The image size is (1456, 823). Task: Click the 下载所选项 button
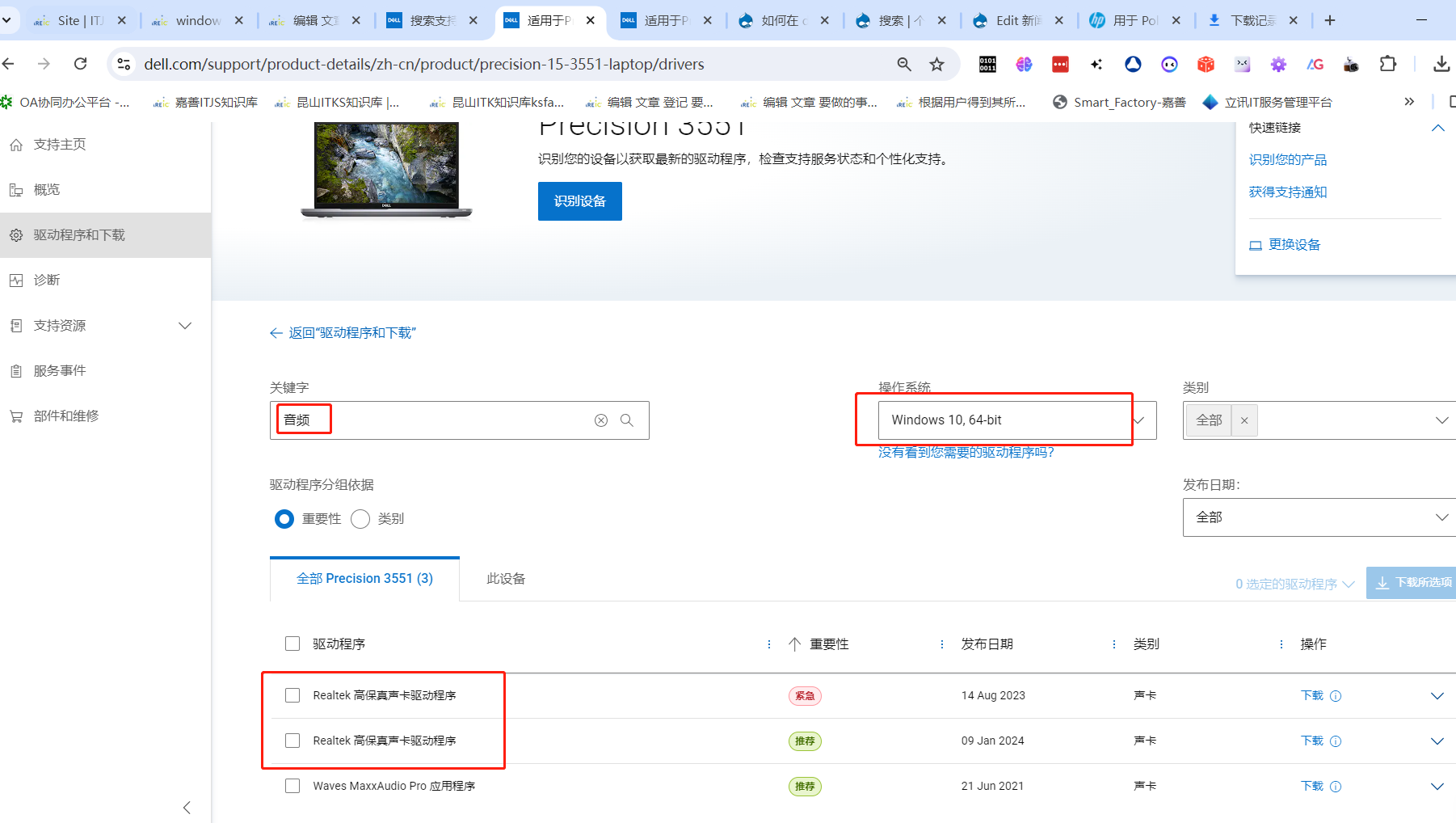click(x=1412, y=583)
